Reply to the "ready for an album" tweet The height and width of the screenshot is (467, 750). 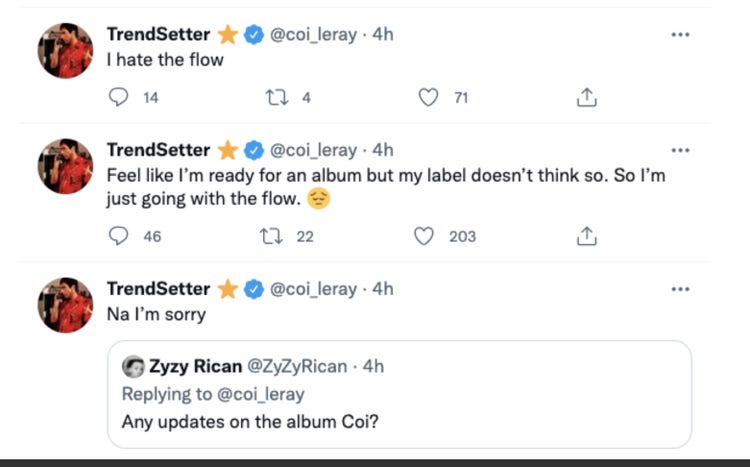pyautogui.click(x=118, y=236)
